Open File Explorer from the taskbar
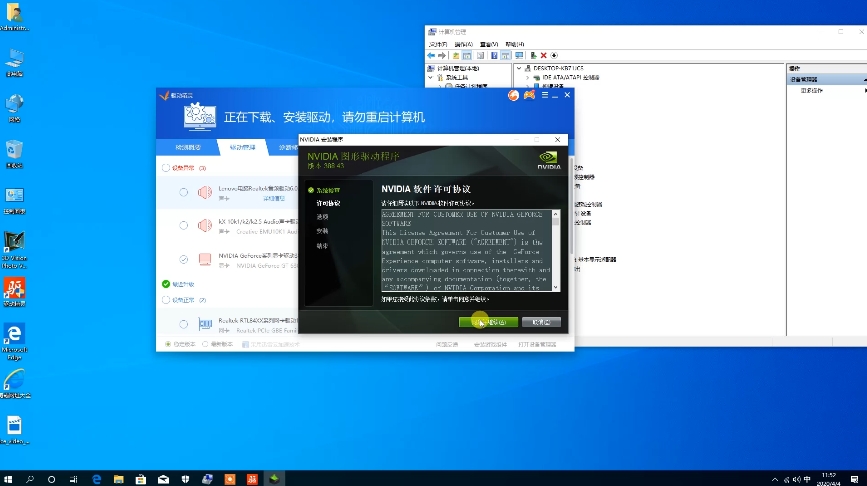Screen dimensions: 867x486 119,479
